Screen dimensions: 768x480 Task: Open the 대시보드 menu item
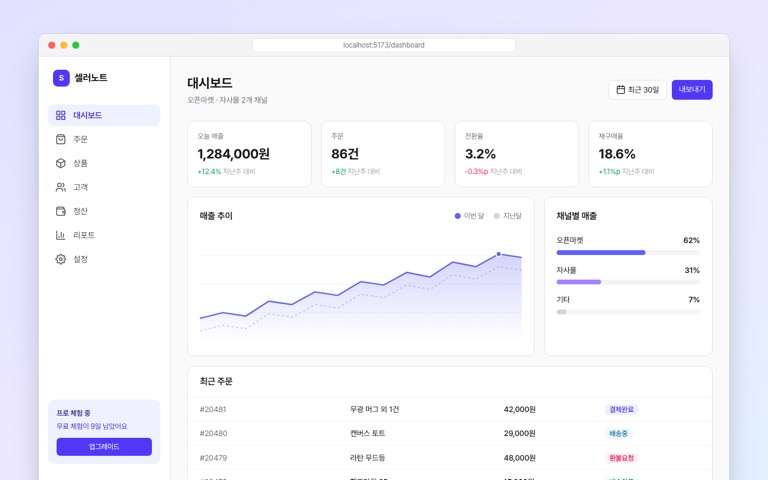104,115
